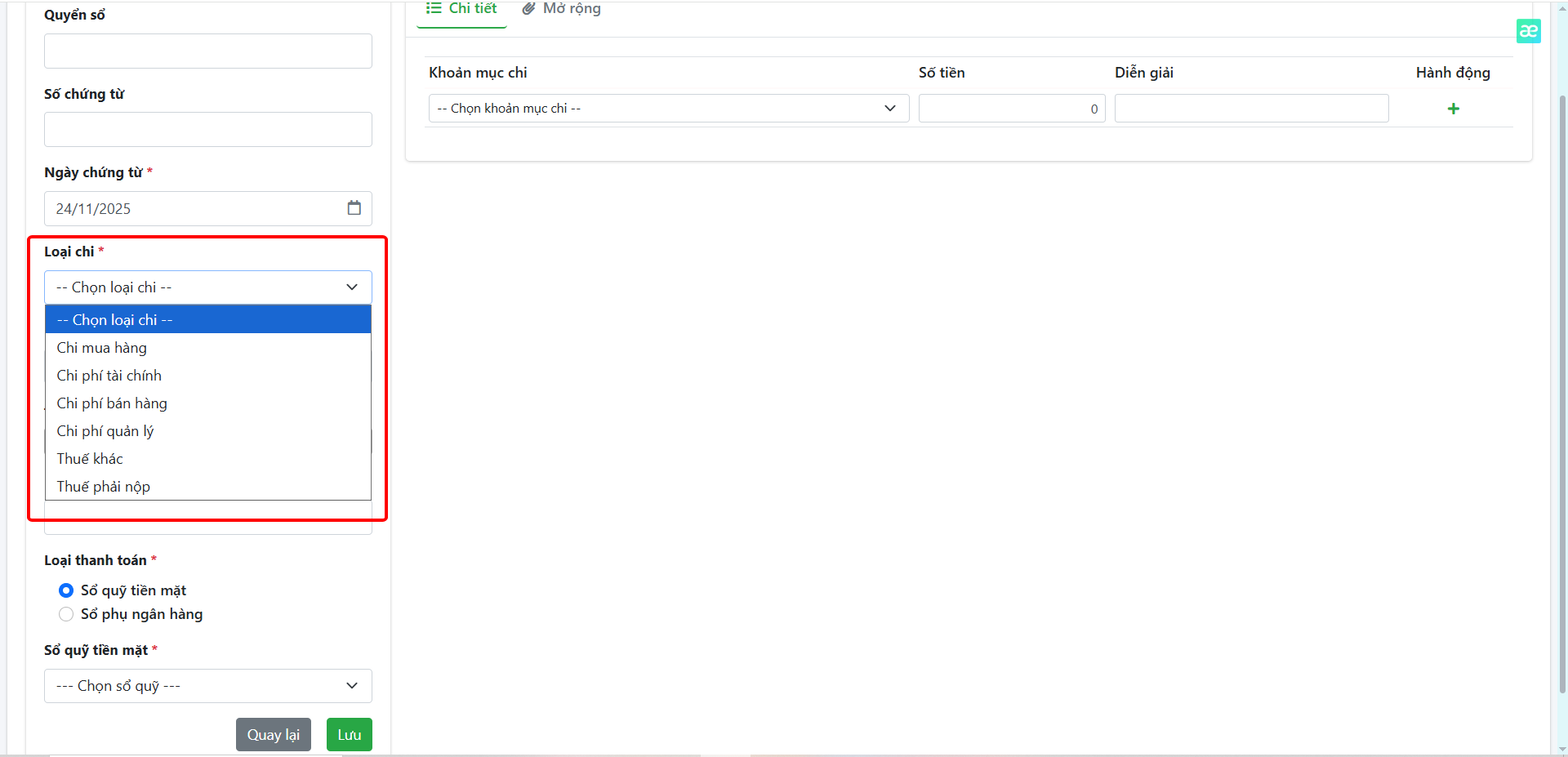This screenshot has width=1568, height=757.
Task: Select Chi phí quản lý option
Action: [x=105, y=431]
